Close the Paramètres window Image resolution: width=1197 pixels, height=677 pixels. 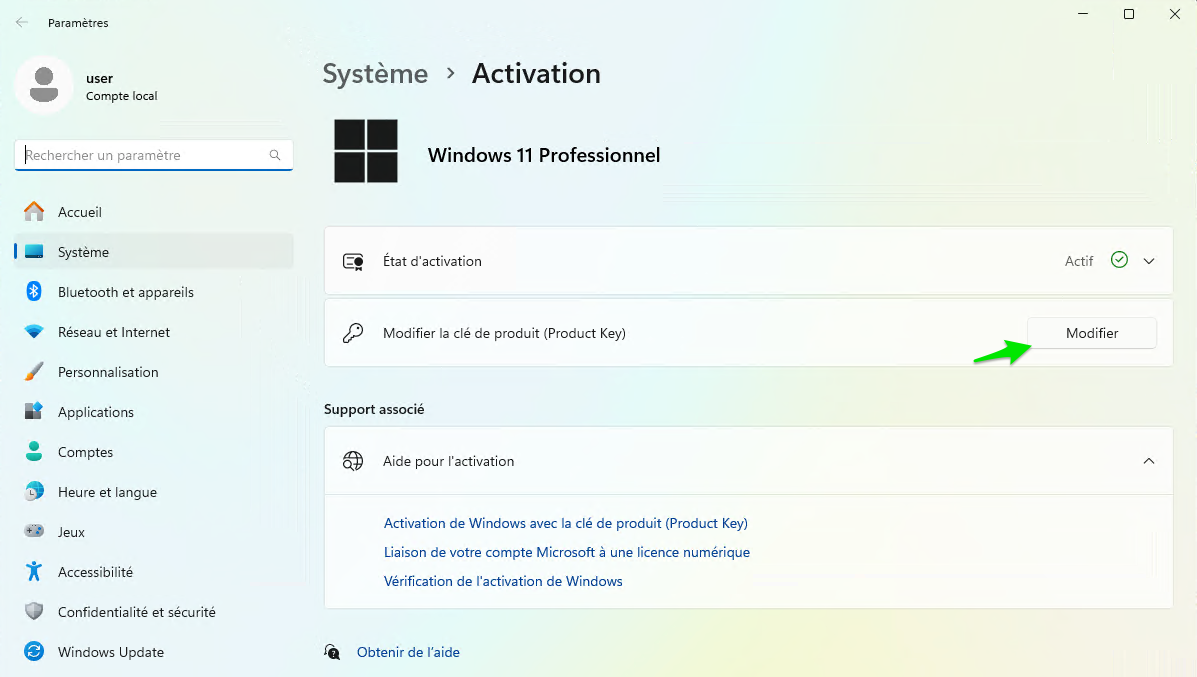point(1174,14)
